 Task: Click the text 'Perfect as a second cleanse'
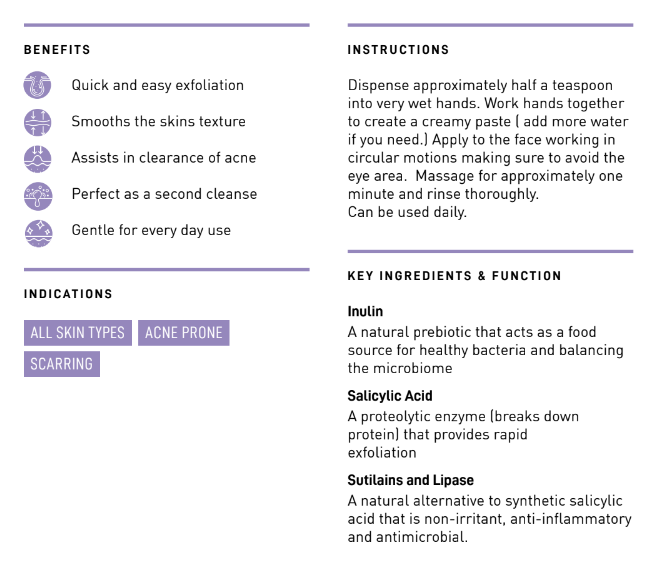click(164, 194)
